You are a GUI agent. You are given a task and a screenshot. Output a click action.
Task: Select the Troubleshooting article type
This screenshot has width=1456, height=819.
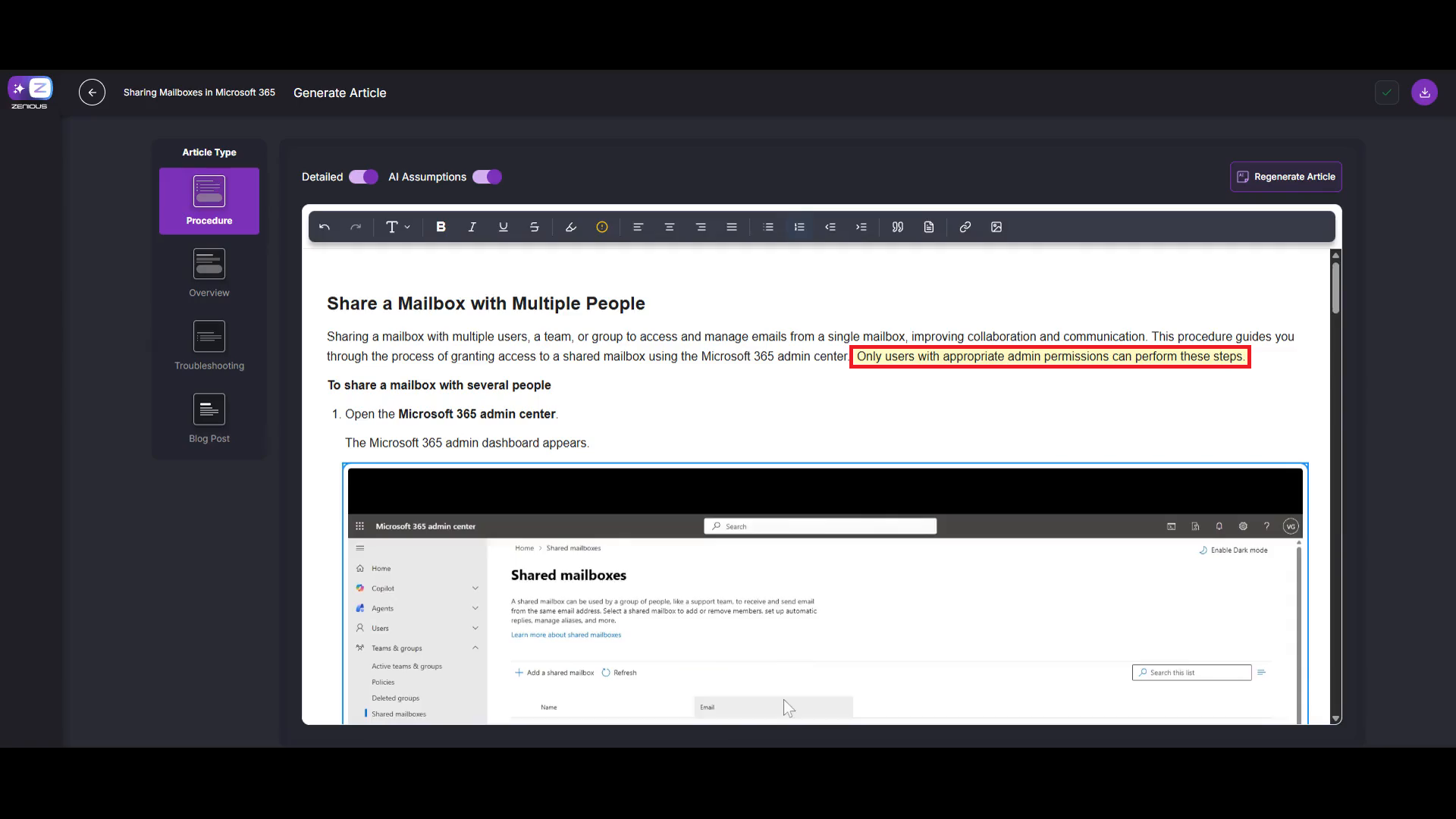(209, 346)
